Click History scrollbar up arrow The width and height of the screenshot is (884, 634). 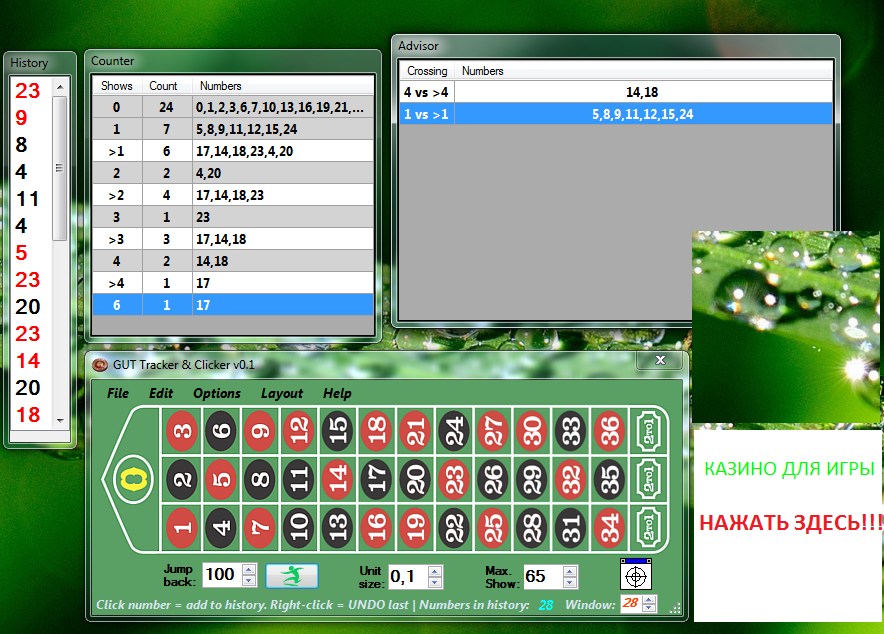tap(60, 87)
